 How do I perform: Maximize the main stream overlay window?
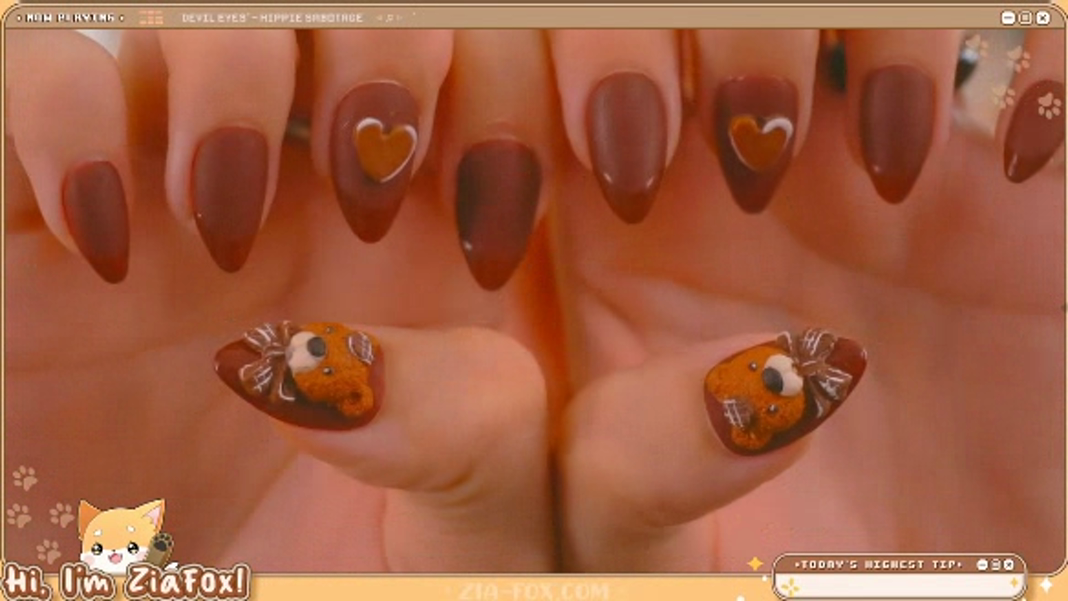[1025, 18]
